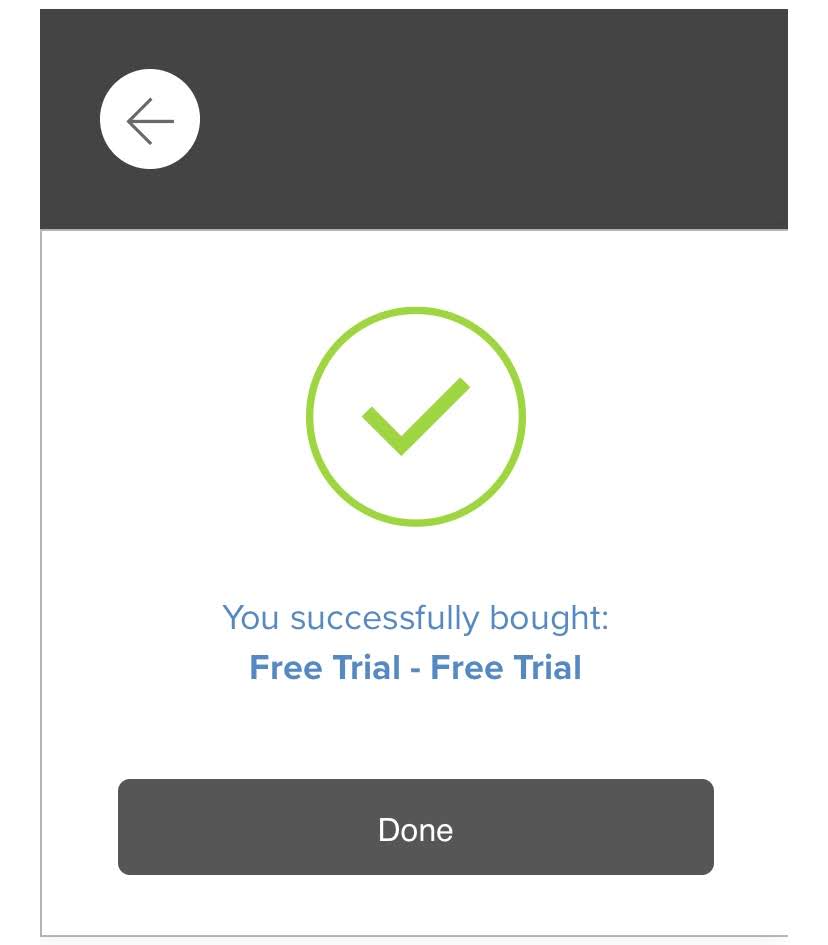828x945 pixels.
Task: Confirm purchase by tapping Done
Action: click(416, 826)
